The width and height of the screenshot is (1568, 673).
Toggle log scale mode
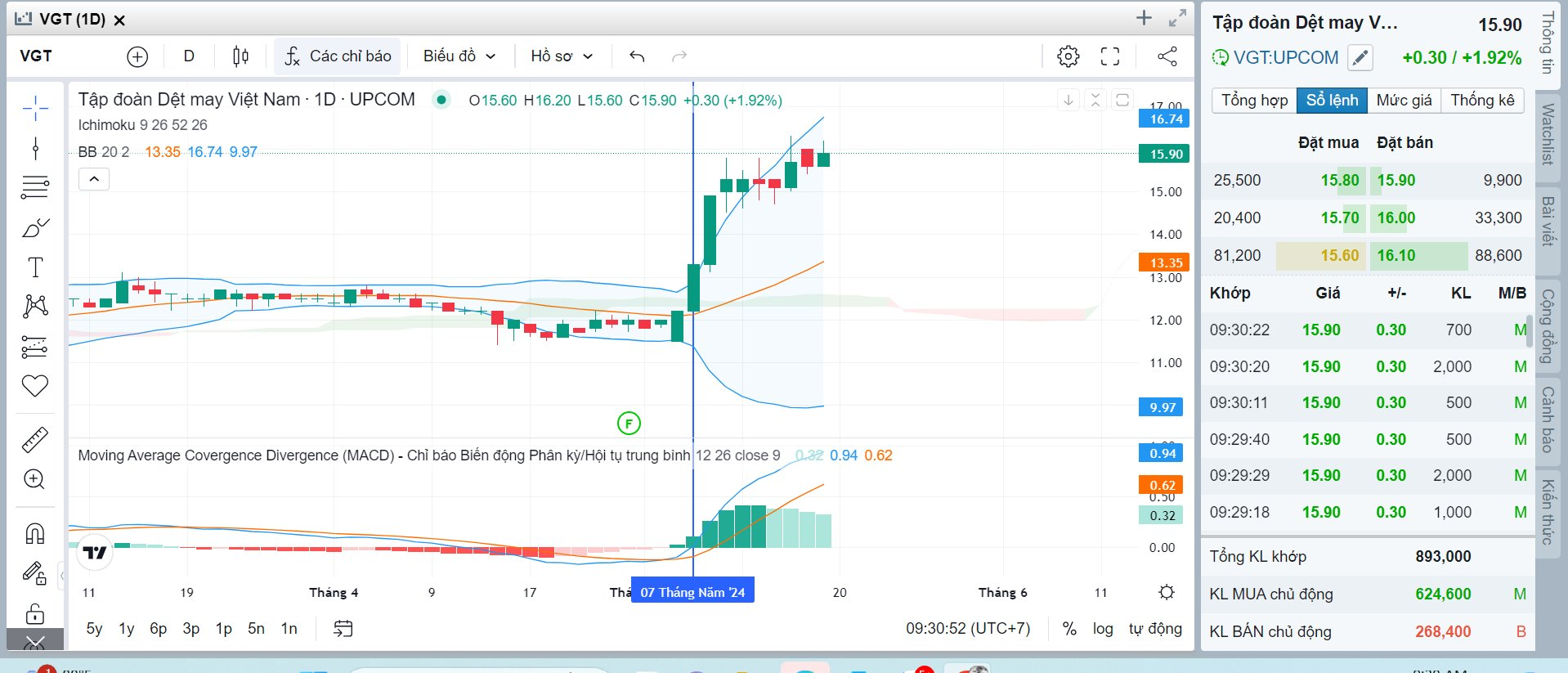[x=1103, y=629]
